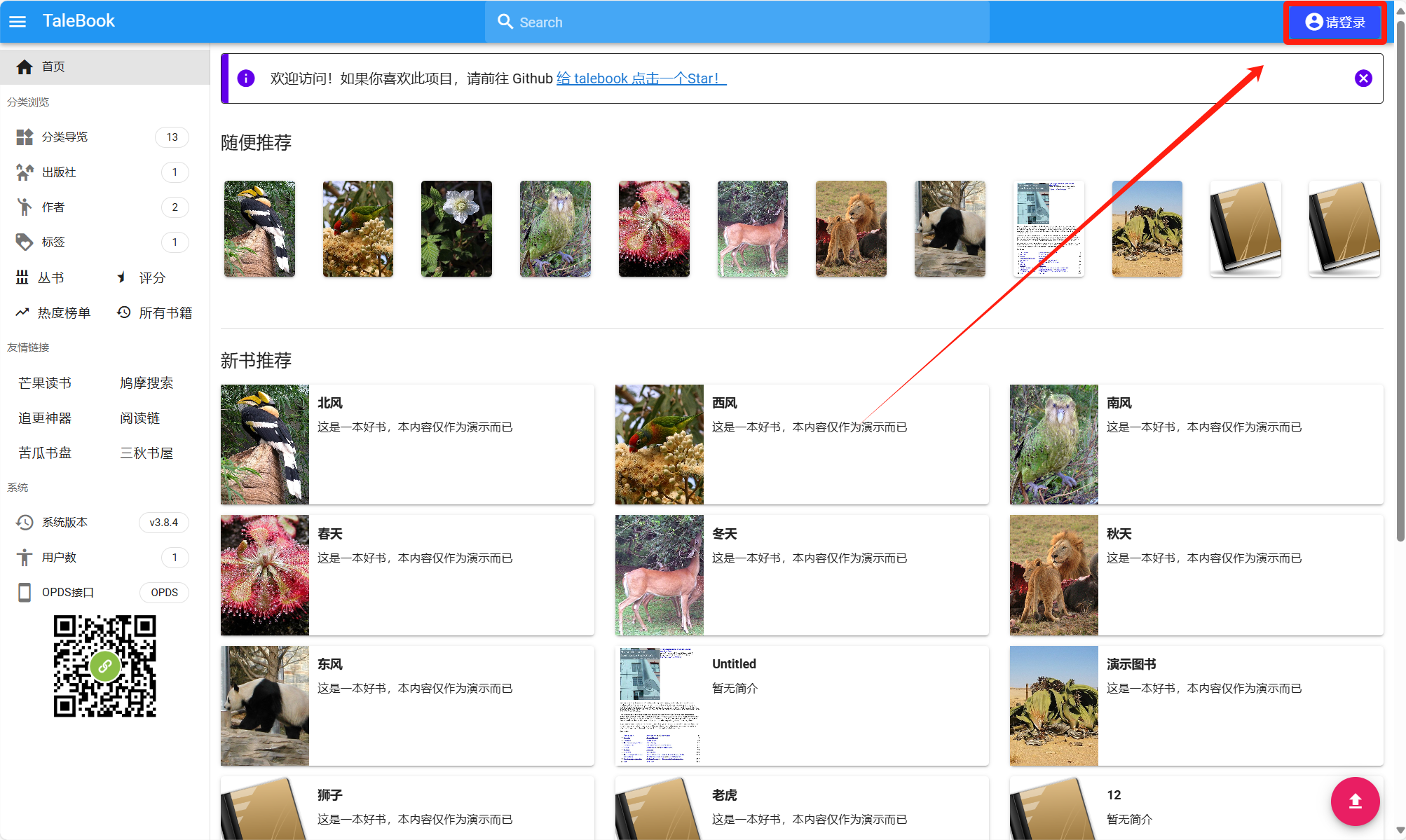1406x840 pixels.
Task: Toggle the hamburger navigation menu
Action: click(18, 22)
